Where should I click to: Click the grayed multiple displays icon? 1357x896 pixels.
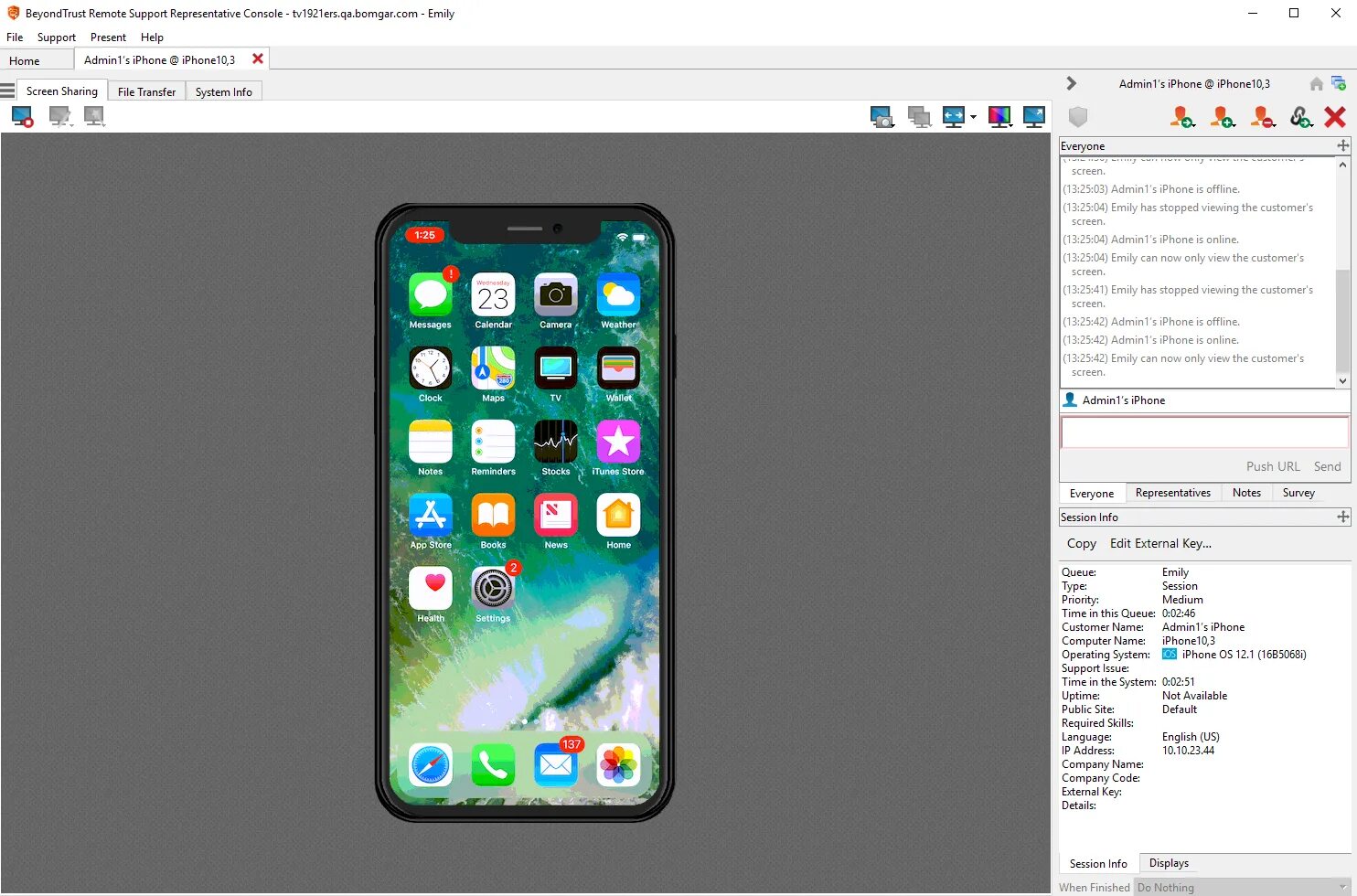click(x=919, y=117)
